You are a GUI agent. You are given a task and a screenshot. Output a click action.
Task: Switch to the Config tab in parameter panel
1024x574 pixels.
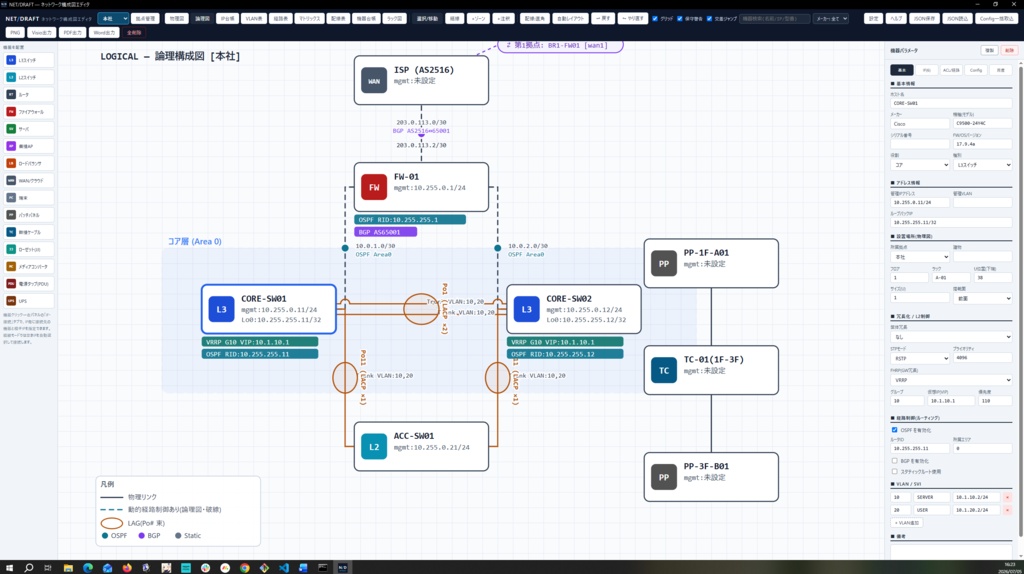pos(976,70)
